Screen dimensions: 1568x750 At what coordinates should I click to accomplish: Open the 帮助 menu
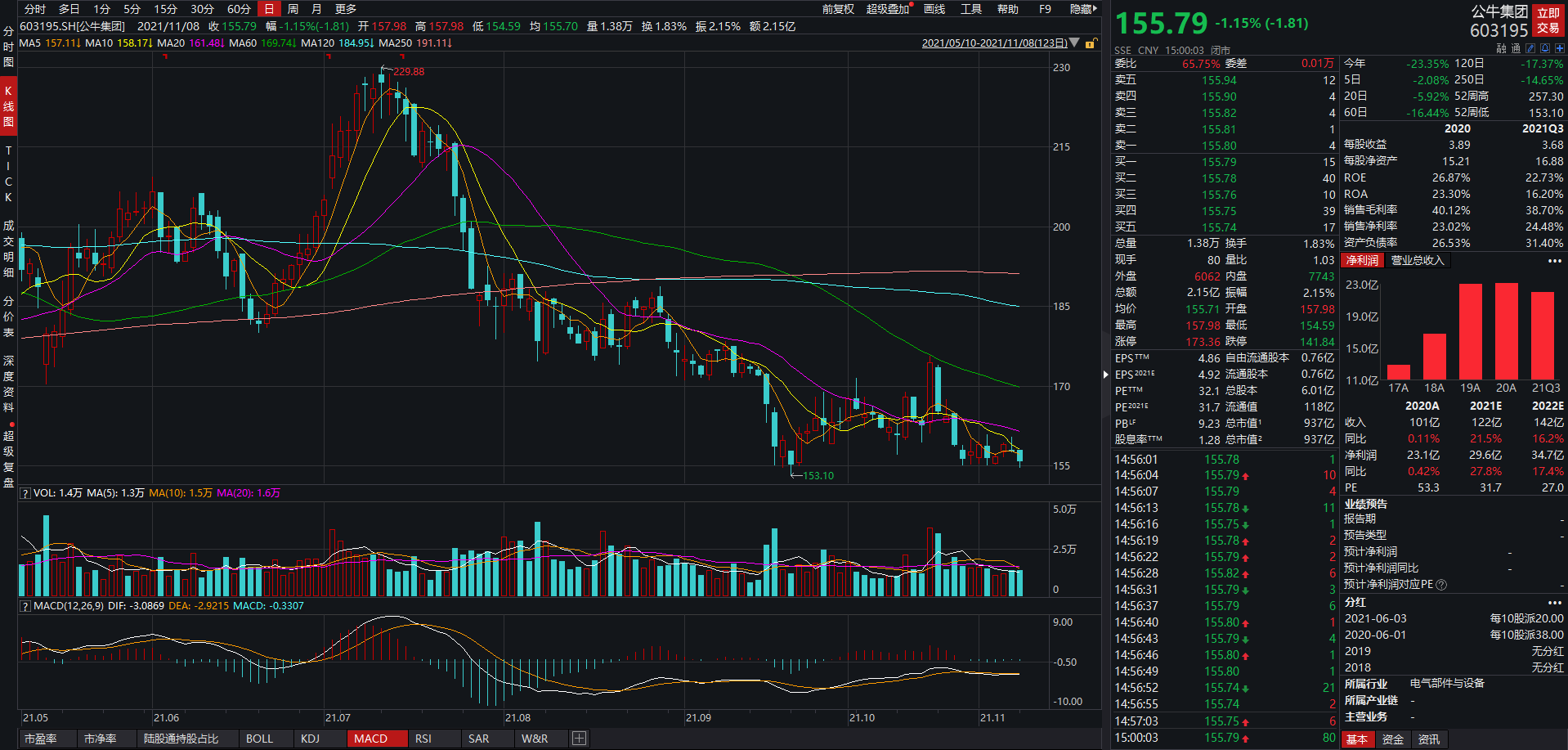coord(1008,9)
